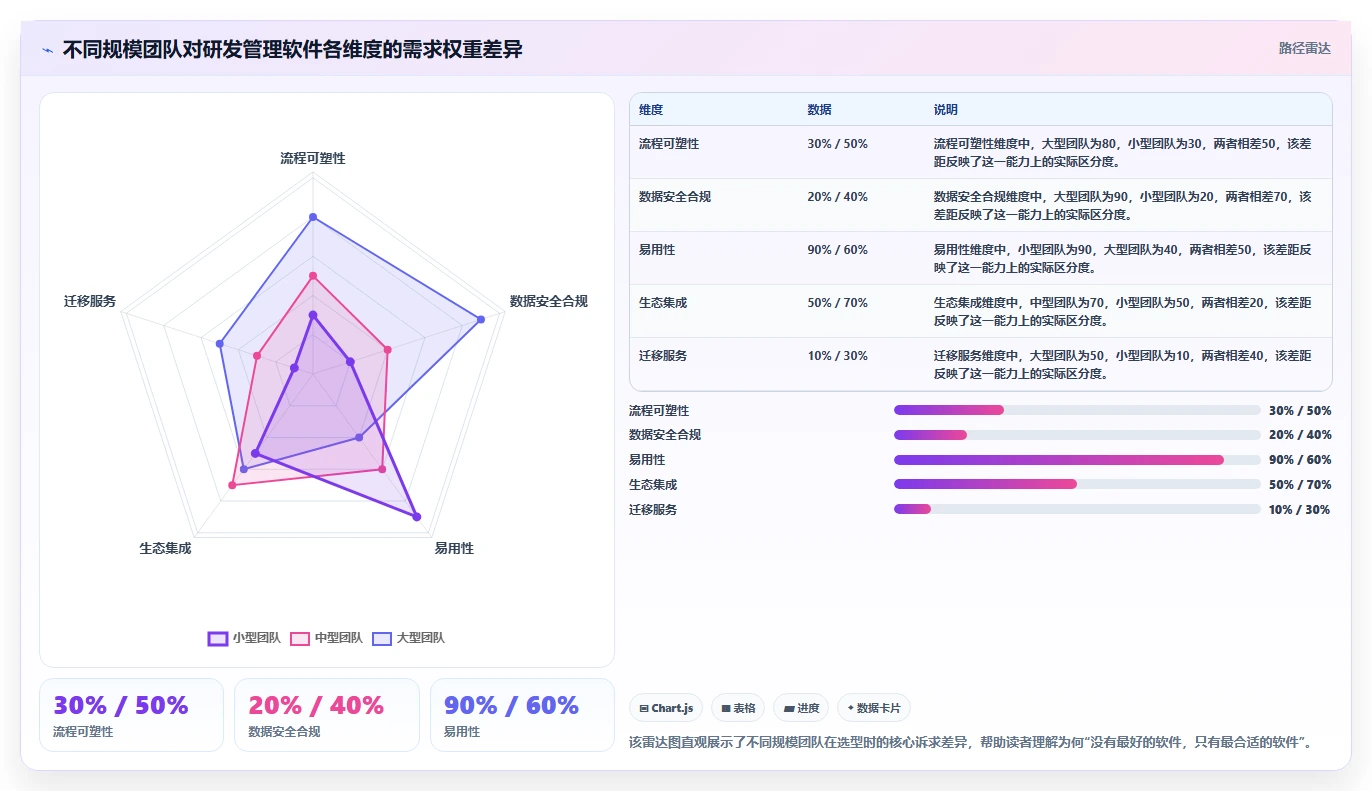The width and height of the screenshot is (1372, 791).
Task: Toggle the 中型团队 legend swatch
Action: point(300,638)
